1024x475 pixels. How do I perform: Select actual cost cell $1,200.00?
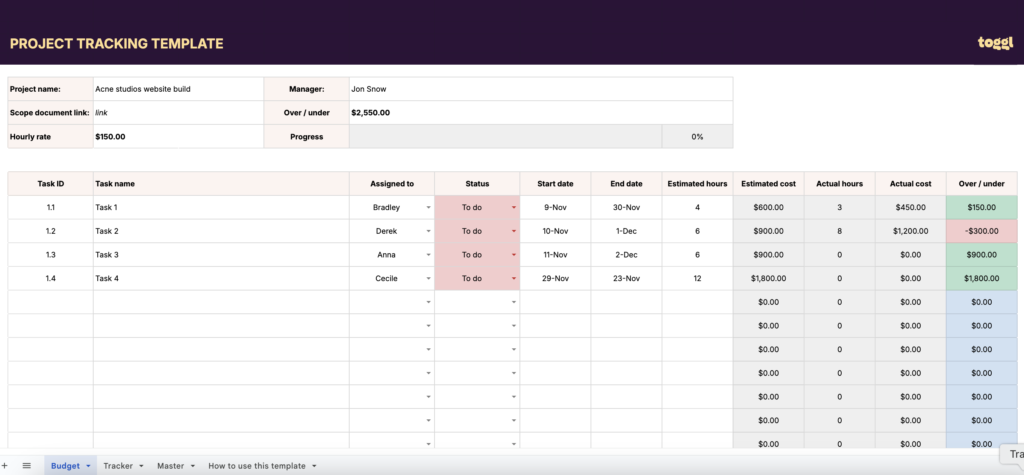pyautogui.click(x=910, y=231)
